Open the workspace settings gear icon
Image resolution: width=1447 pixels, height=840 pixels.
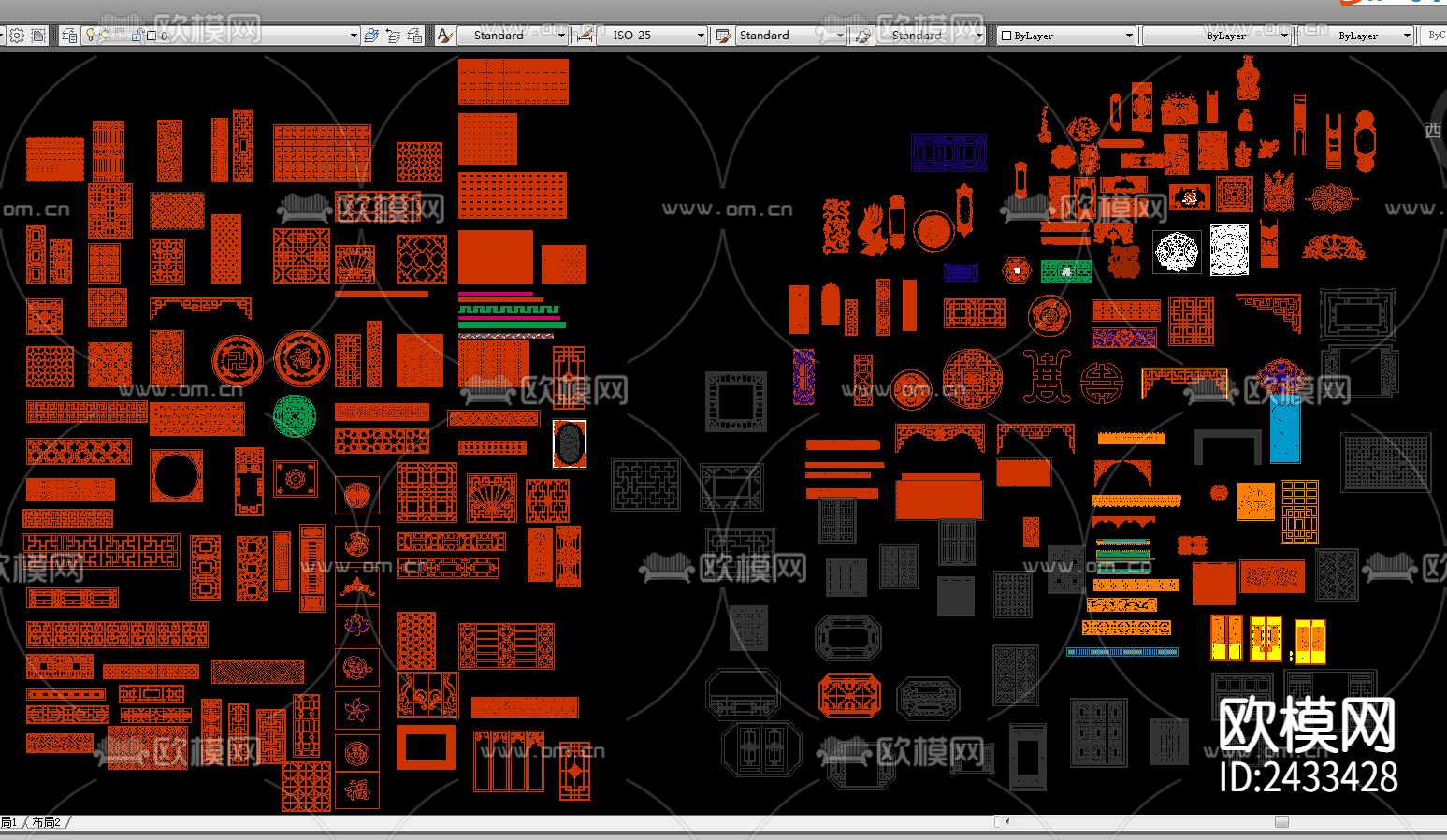pos(16,36)
